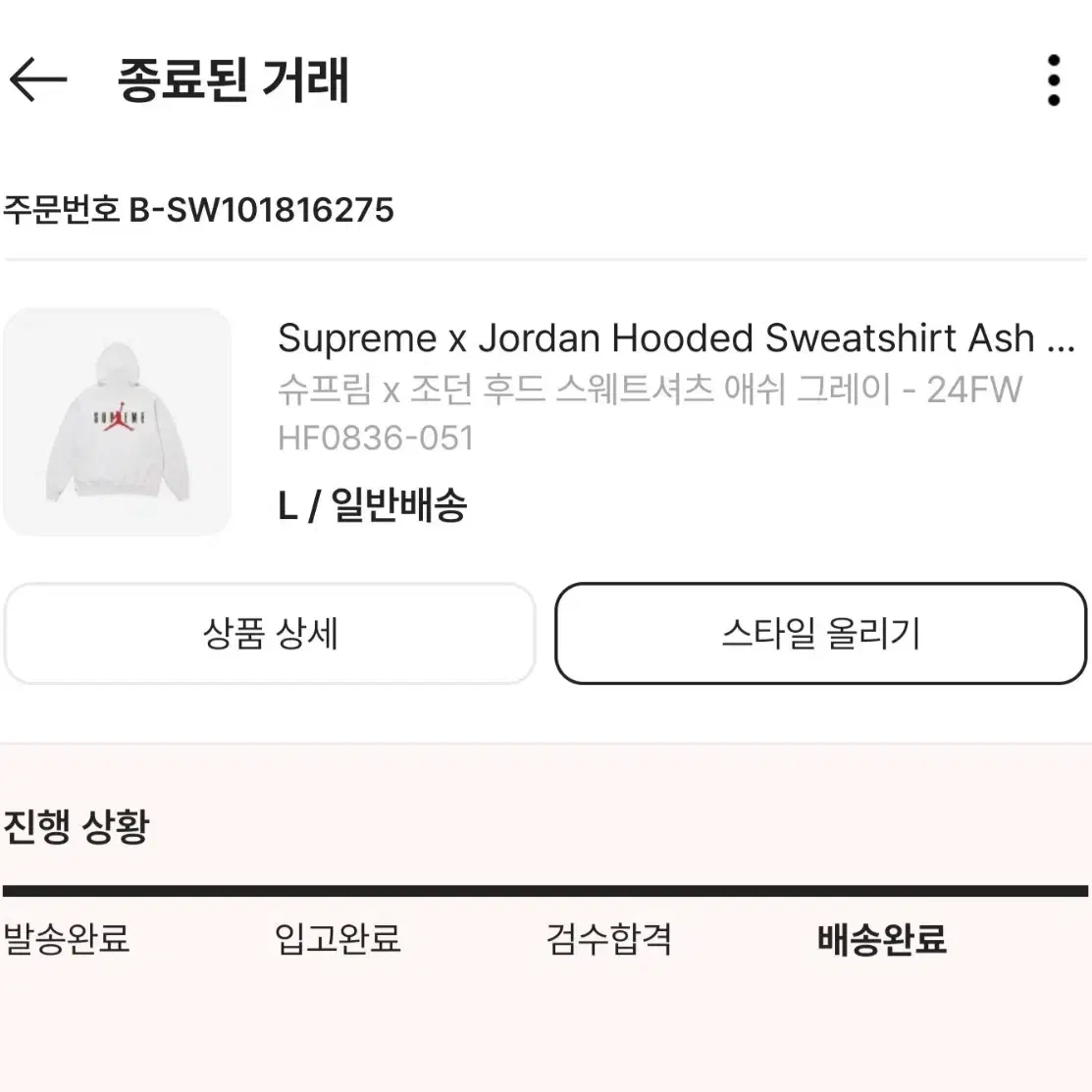Click the 주문번호 label
The width and height of the screenshot is (1092, 1092).
[x=61, y=210]
